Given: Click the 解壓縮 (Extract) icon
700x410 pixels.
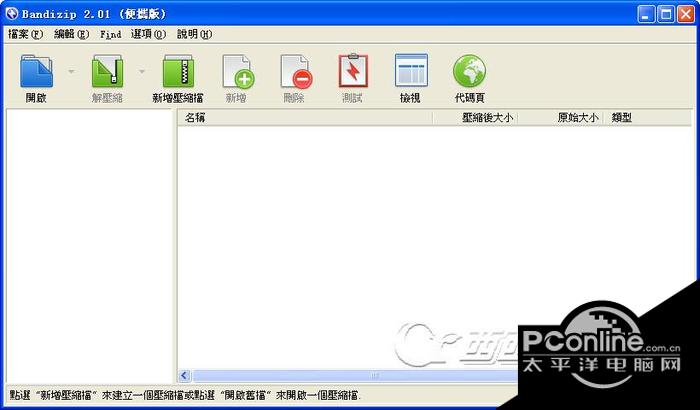Looking at the screenshot, I should [107, 71].
